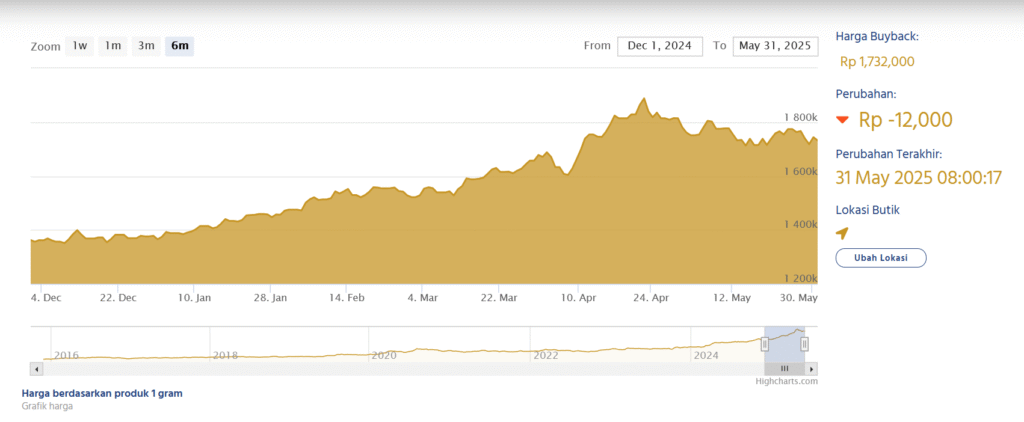Viewport: 1024px width, 422px height.
Task: Click the 22. Dec x-axis label
Action: tap(118, 298)
